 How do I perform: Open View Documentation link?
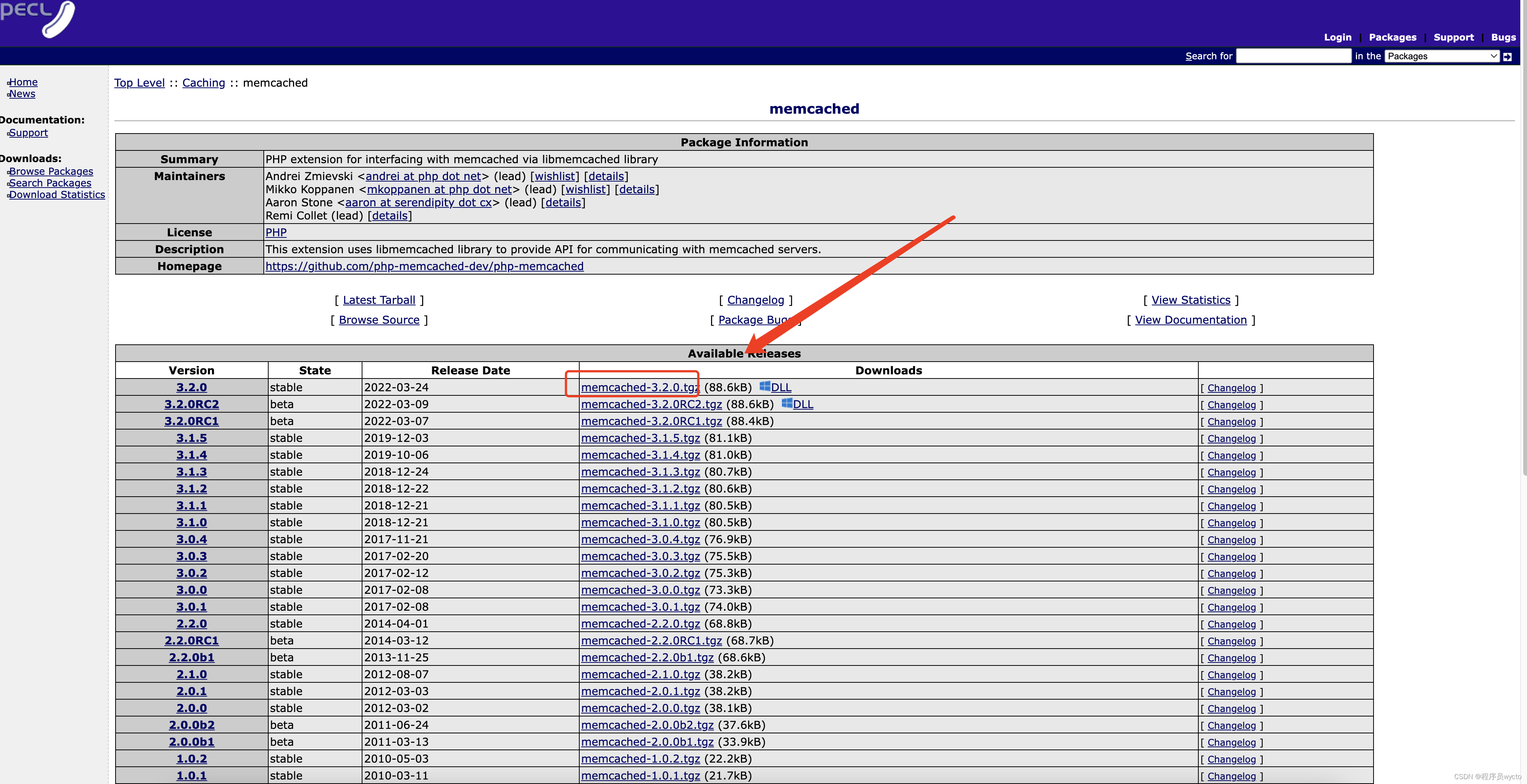(x=1191, y=319)
